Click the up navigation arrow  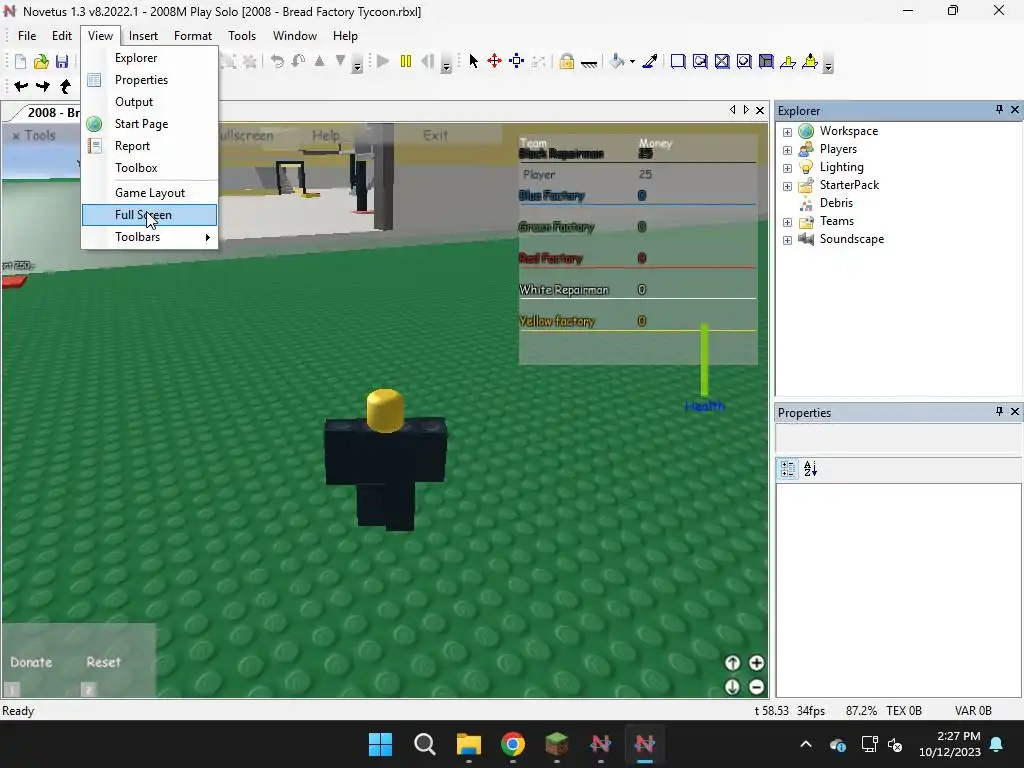[x=65, y=86]
